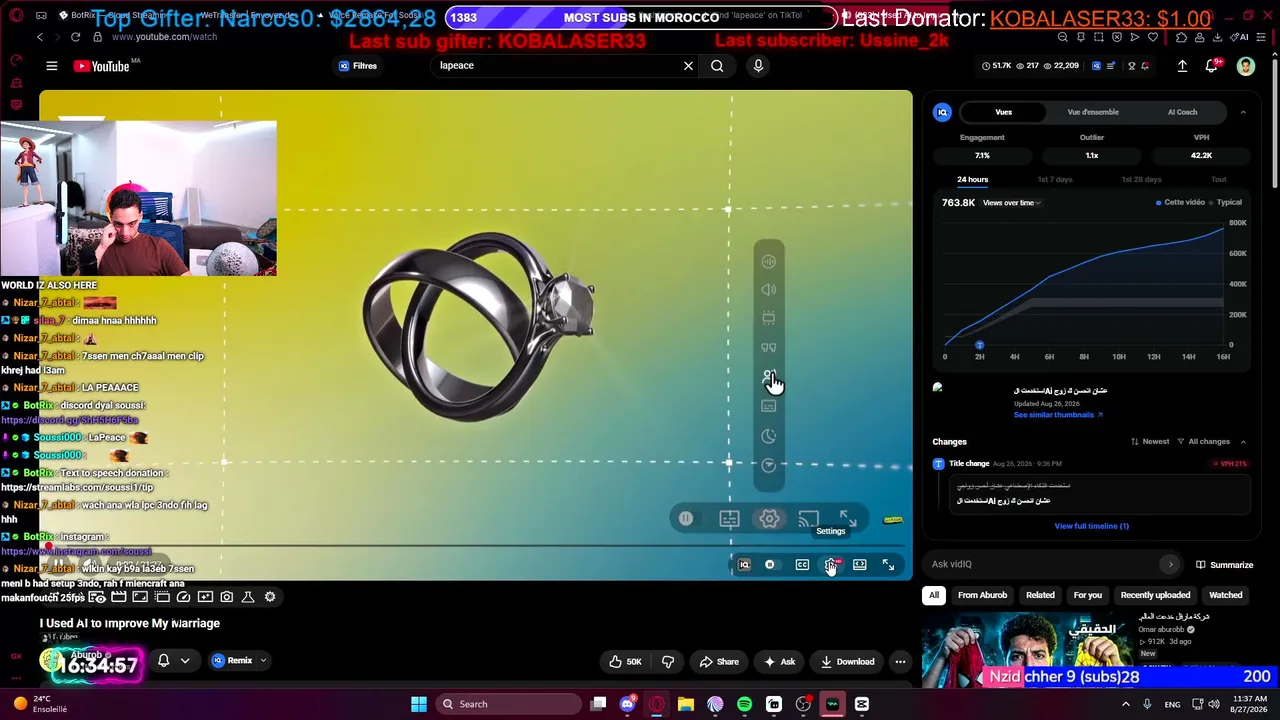The width and height of the screenshot is (1280, 720).
Task: Open CapCut from the taskbar
Action: (x=862, y=704)
